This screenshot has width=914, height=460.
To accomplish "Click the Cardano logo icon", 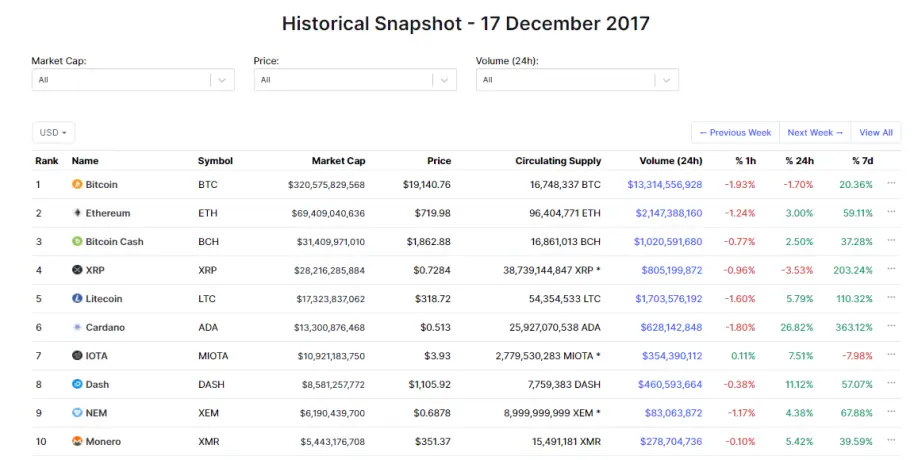I will 77,327.
